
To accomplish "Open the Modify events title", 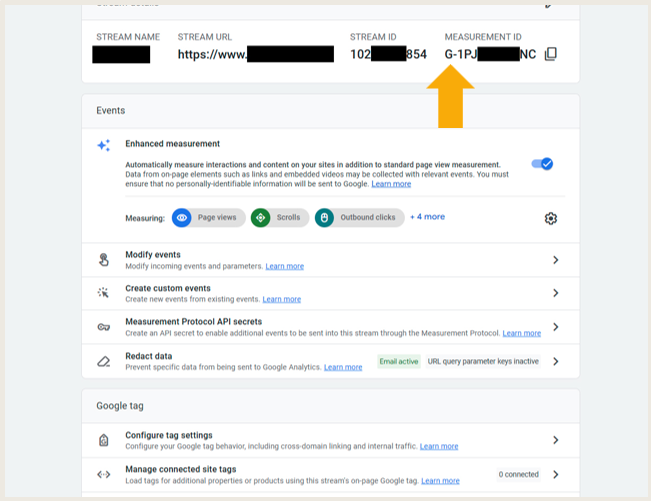I will (153, 255).
